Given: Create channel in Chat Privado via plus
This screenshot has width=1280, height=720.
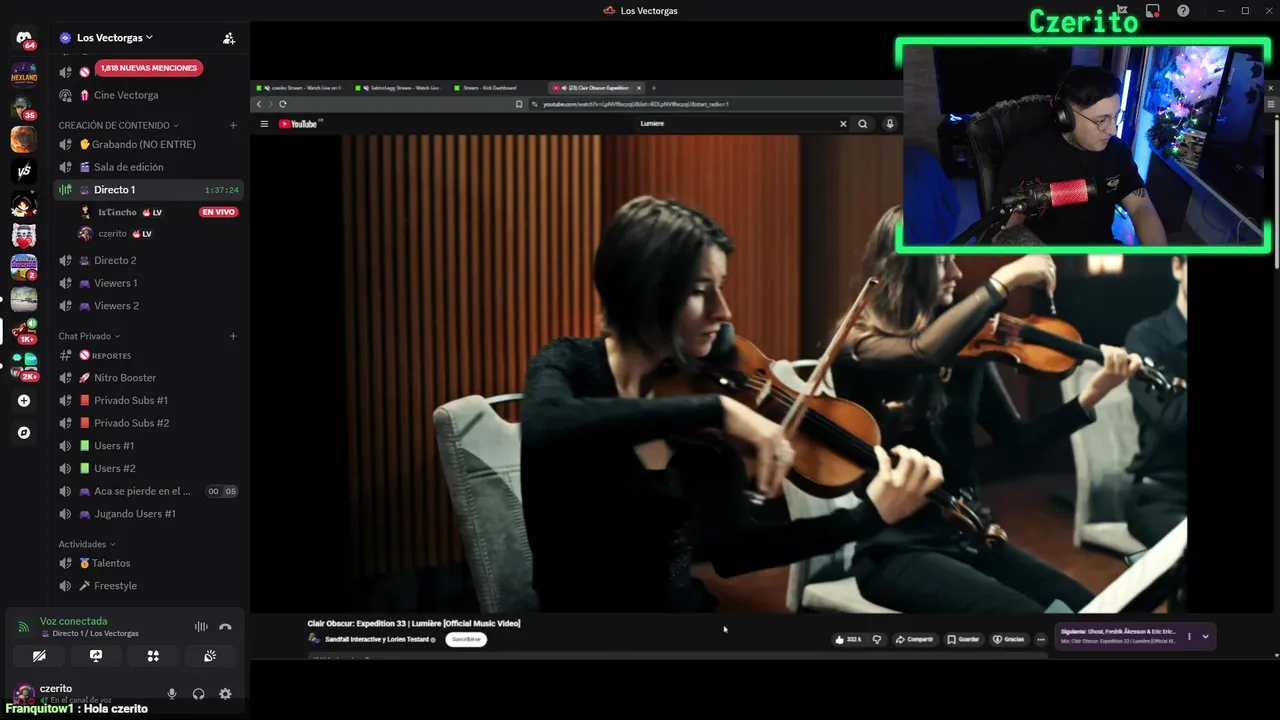Looking at the screenshot, I should tap(233, 336).
